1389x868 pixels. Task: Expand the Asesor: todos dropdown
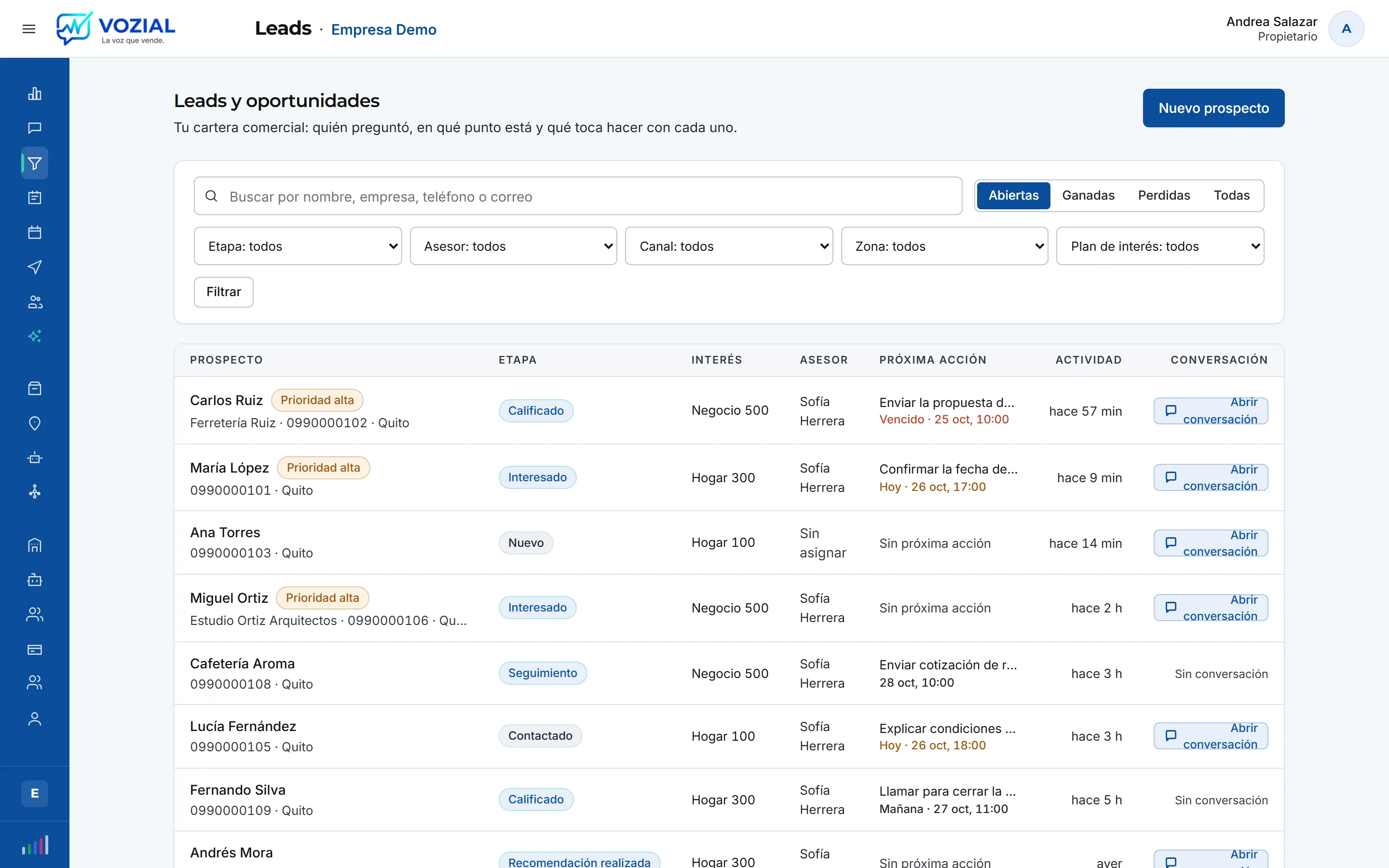(513, 246)
